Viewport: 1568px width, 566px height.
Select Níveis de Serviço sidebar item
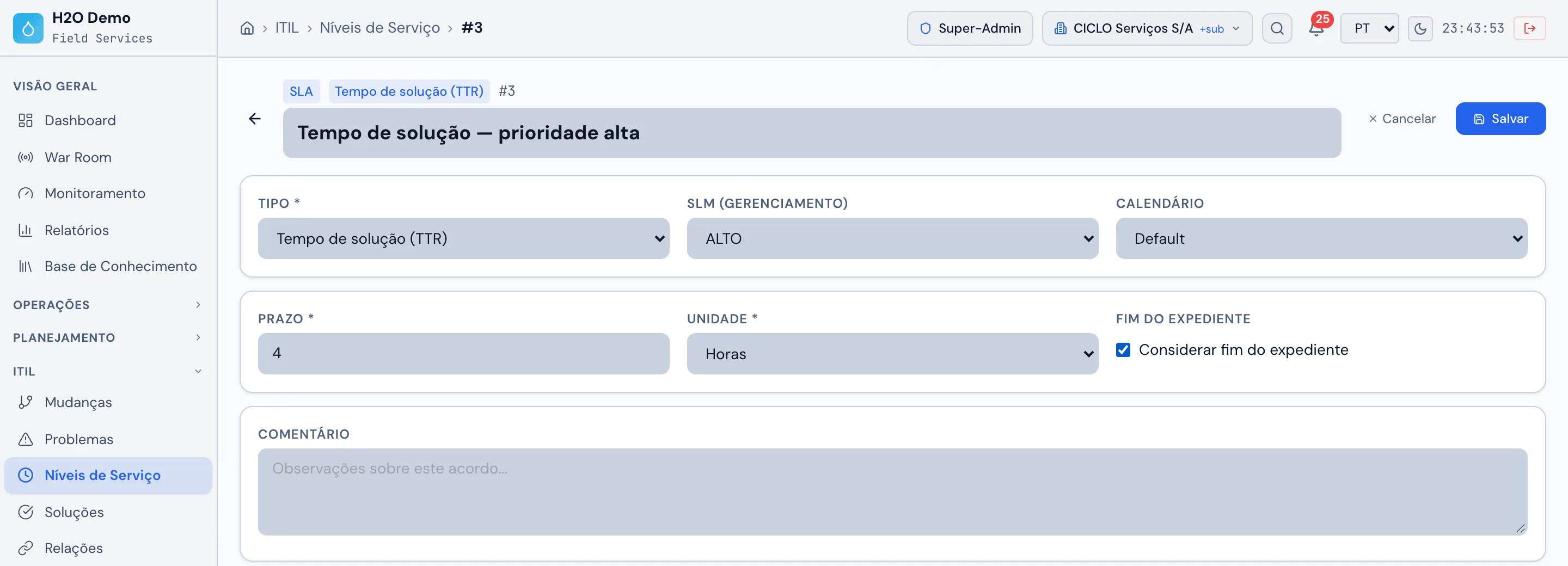(x=108, y=475)
